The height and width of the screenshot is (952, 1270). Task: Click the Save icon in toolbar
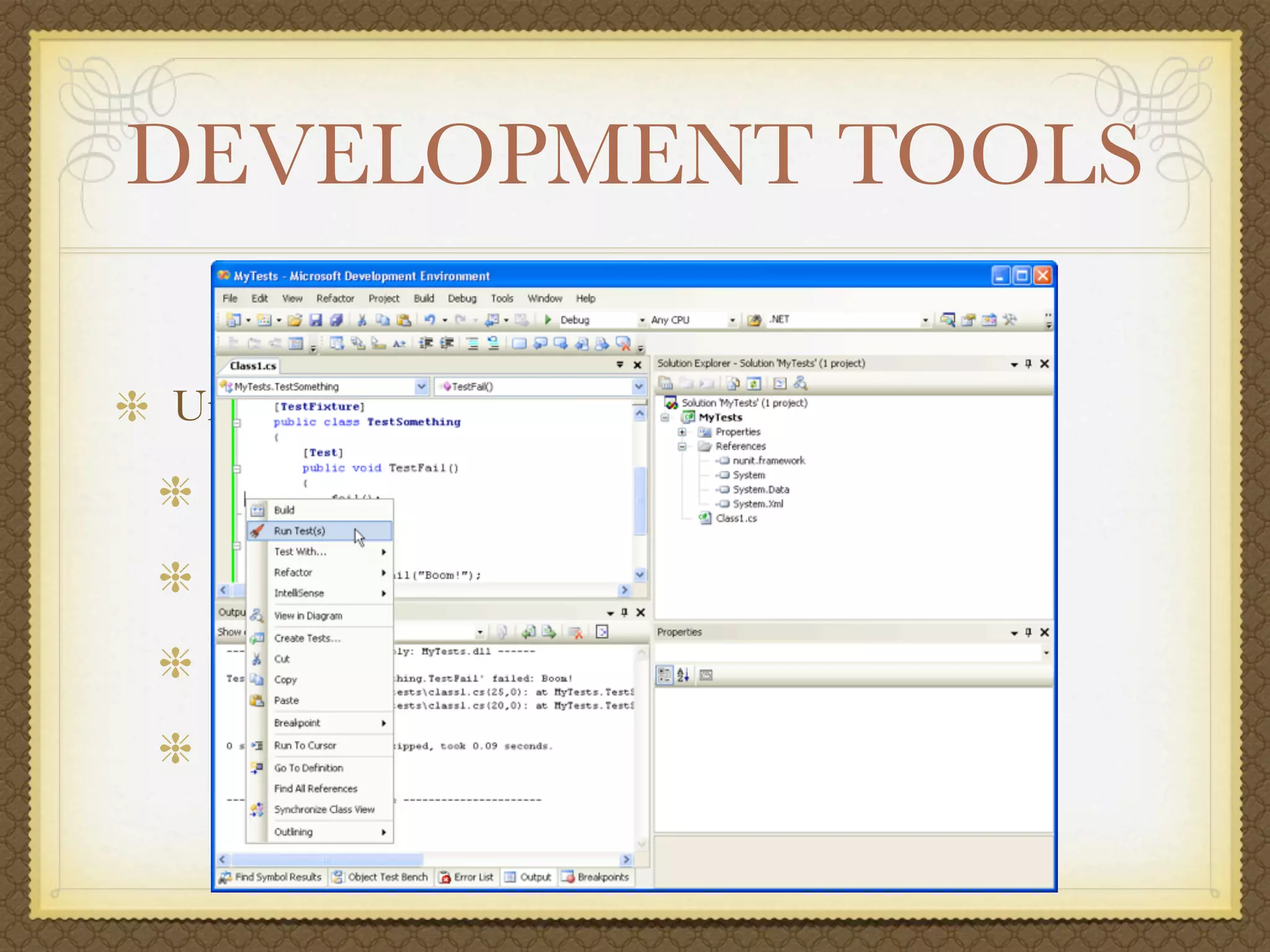[316, 320]
